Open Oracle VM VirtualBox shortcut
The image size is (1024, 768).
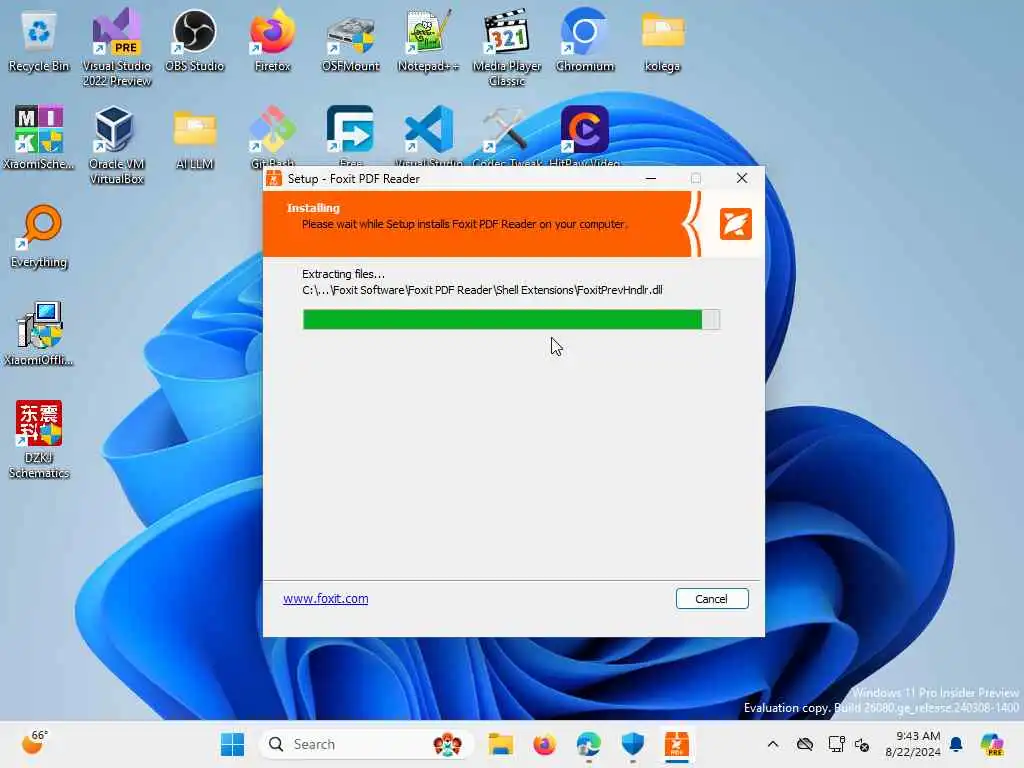point(116,145)
